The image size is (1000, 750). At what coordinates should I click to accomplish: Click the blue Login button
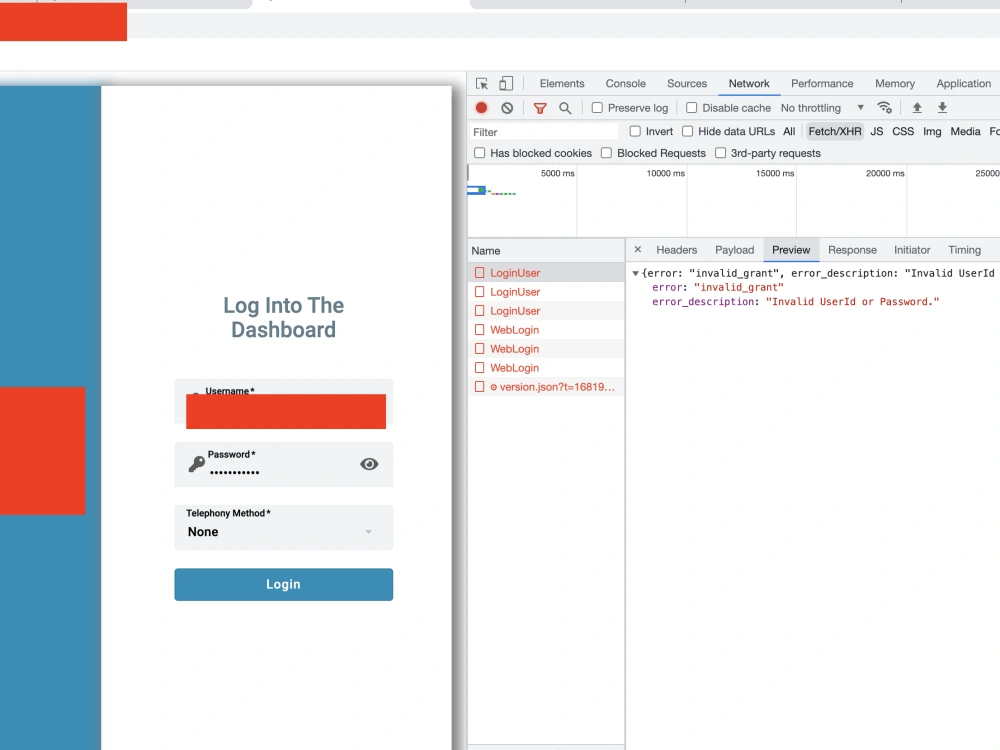[x=284, y=584]
